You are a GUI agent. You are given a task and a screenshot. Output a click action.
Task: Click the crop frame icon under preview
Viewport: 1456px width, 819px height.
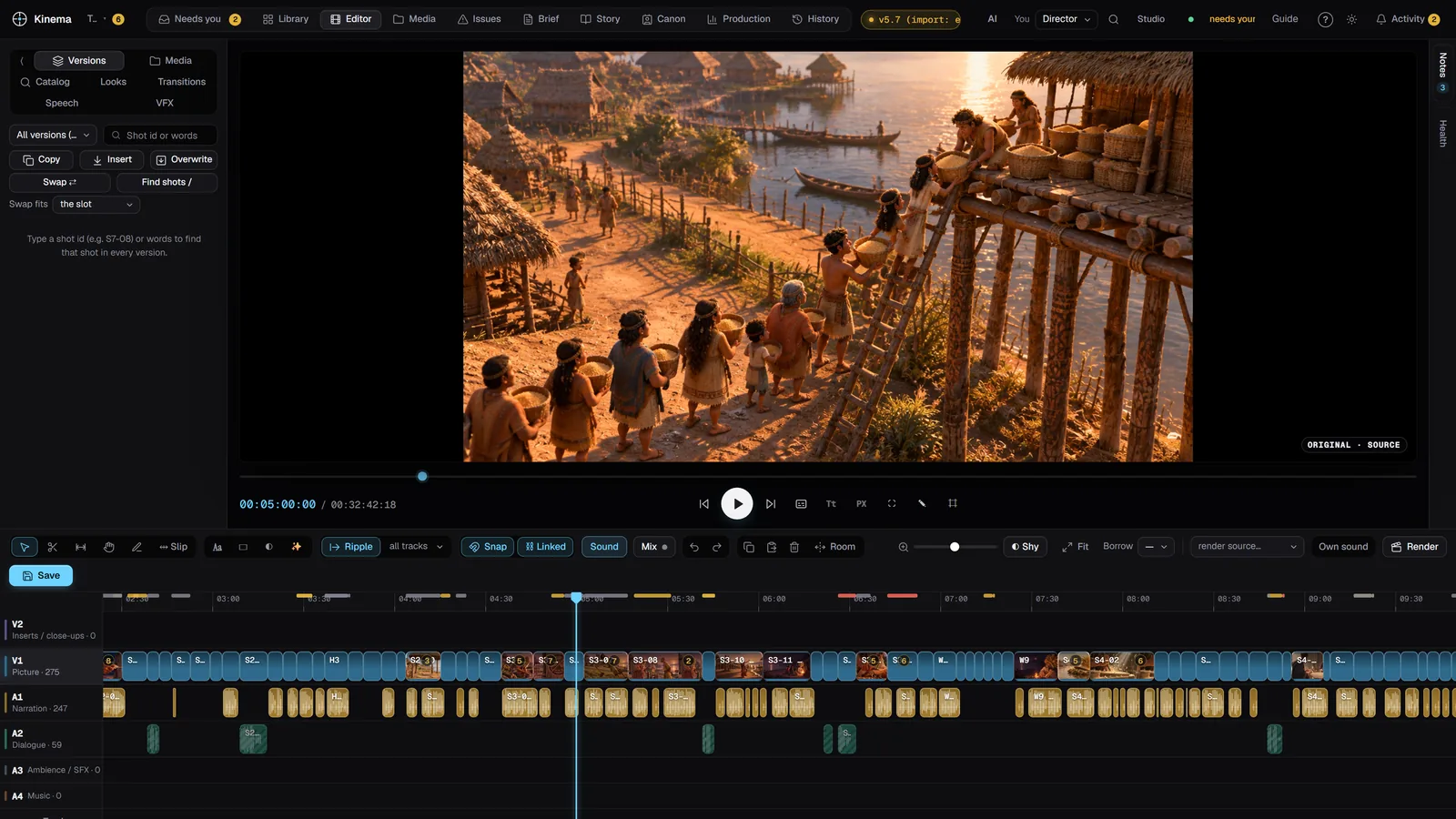point(953,503)
